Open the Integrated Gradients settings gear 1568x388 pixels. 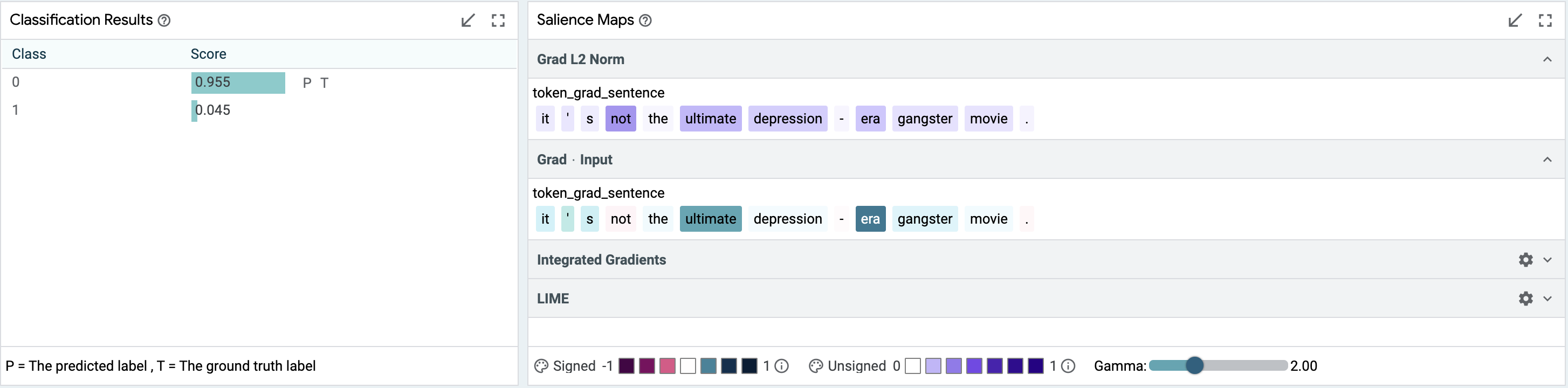[x=1525, y=260]
